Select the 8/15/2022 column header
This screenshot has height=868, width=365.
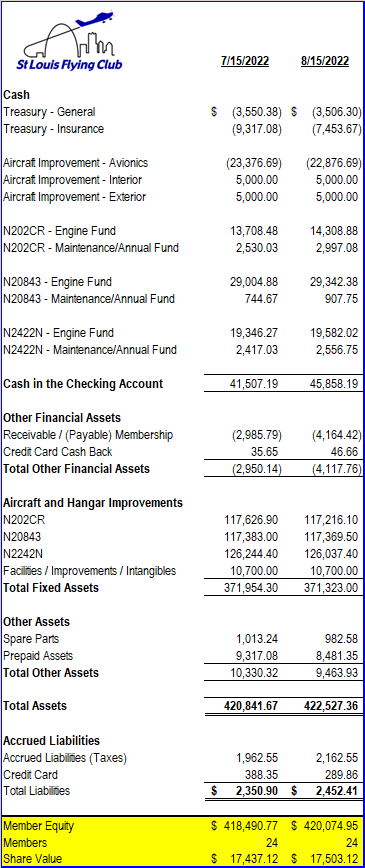[325, 61]
